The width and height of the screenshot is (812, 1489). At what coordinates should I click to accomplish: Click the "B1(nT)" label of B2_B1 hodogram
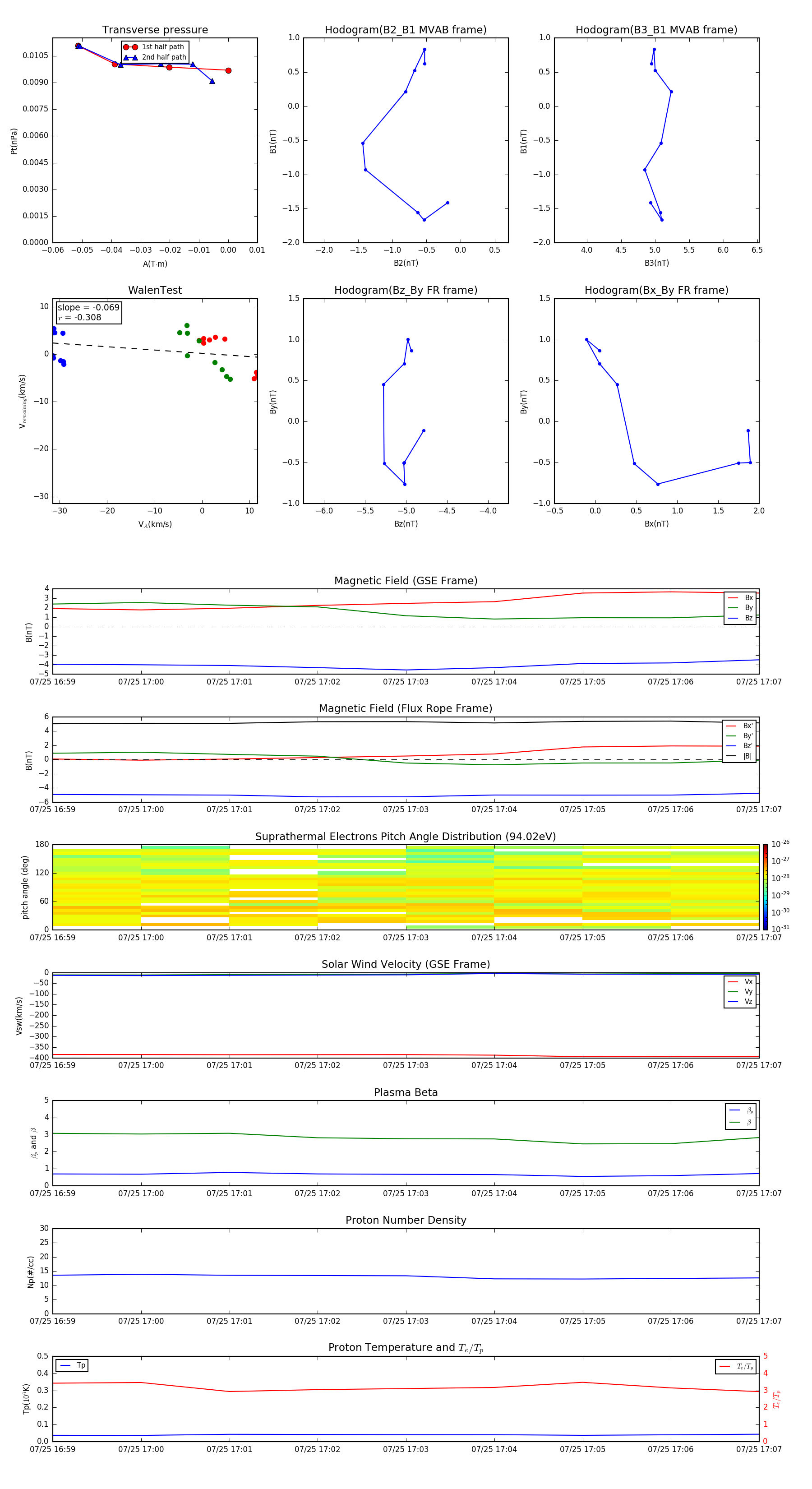273,141
